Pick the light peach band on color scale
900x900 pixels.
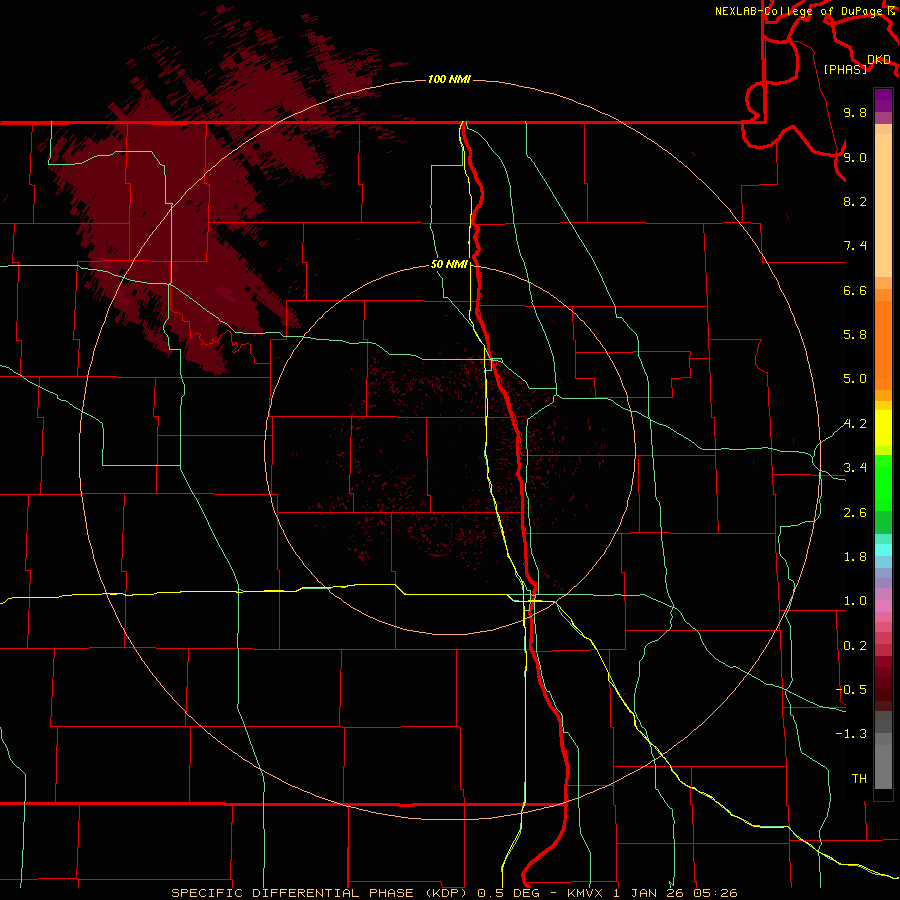883,205
